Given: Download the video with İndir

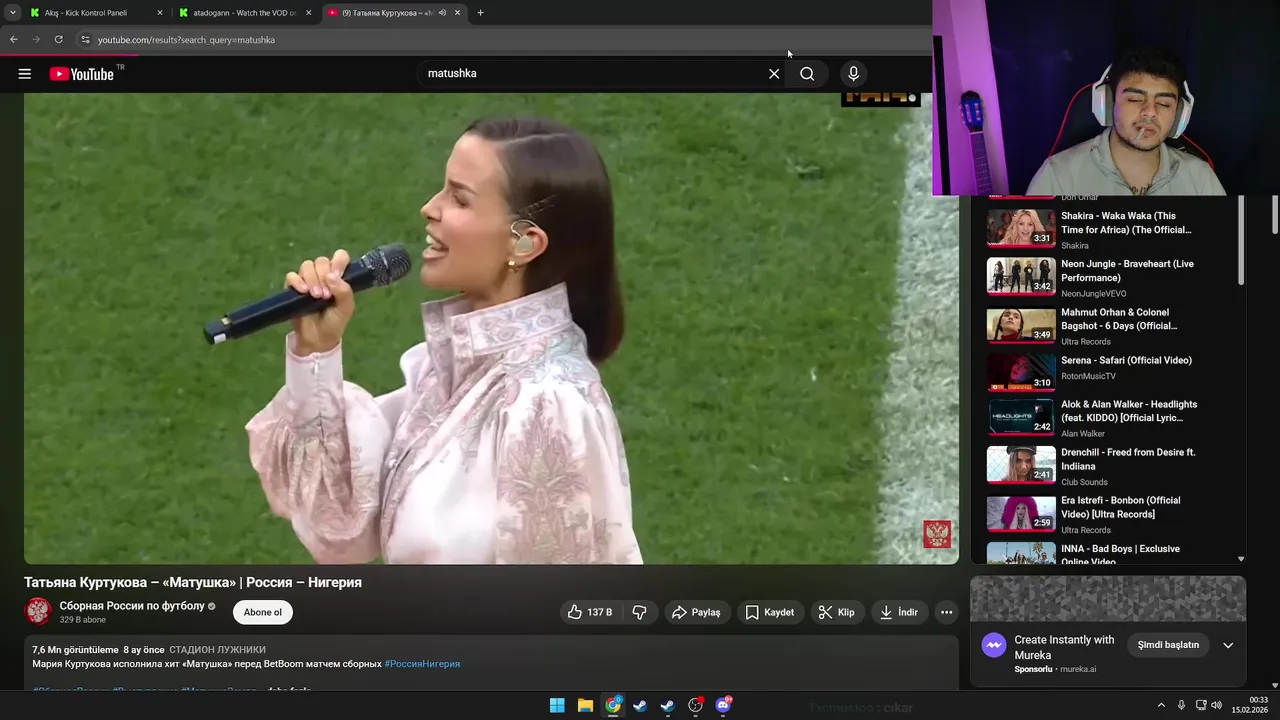Looking at the screenshot, I should pyautogui.click(x=898, y=612).
